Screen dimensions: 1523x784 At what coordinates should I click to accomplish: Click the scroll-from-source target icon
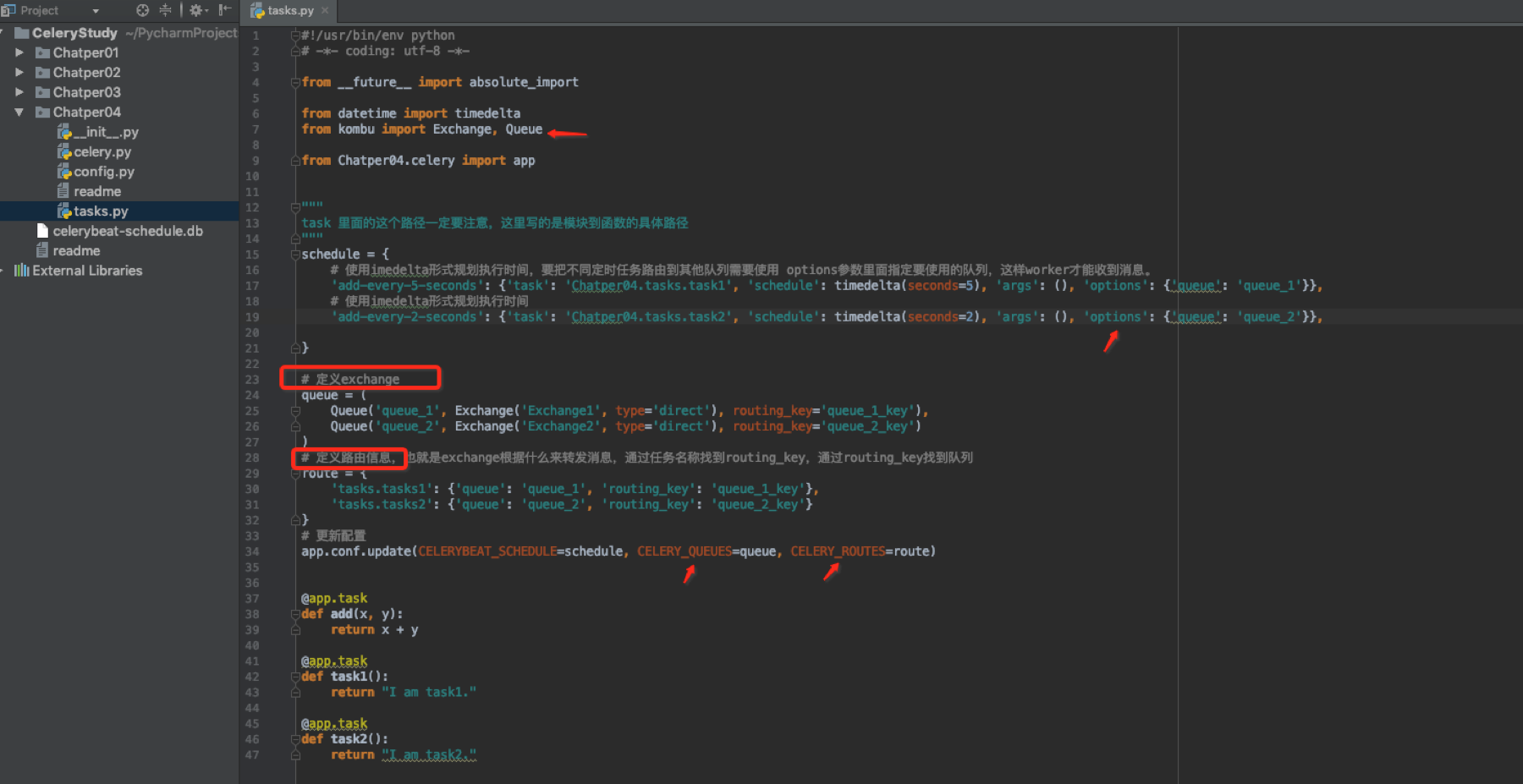[142, 10]
